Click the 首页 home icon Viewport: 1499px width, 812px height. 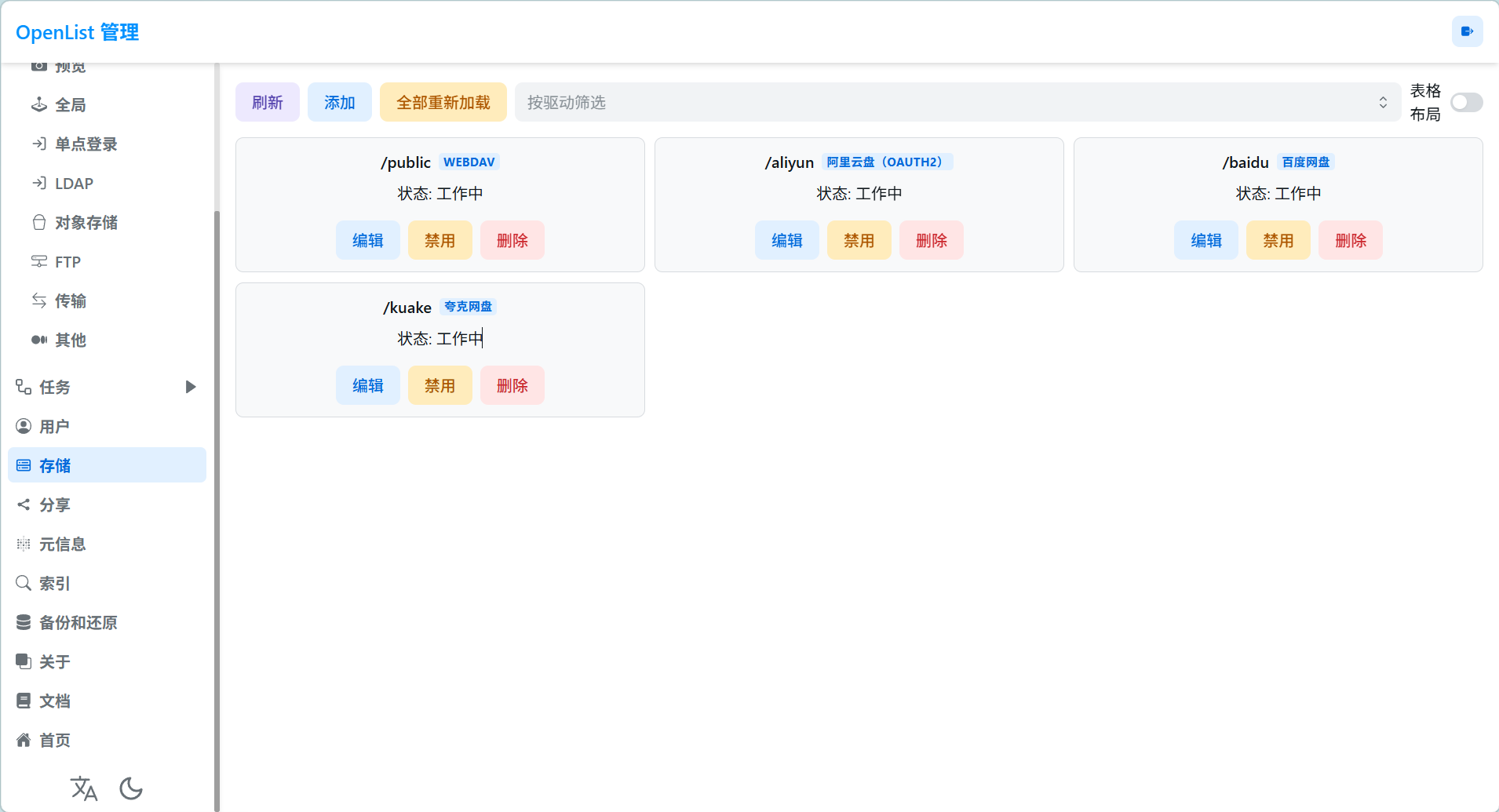pyautogui.click(x=24, y=740)
